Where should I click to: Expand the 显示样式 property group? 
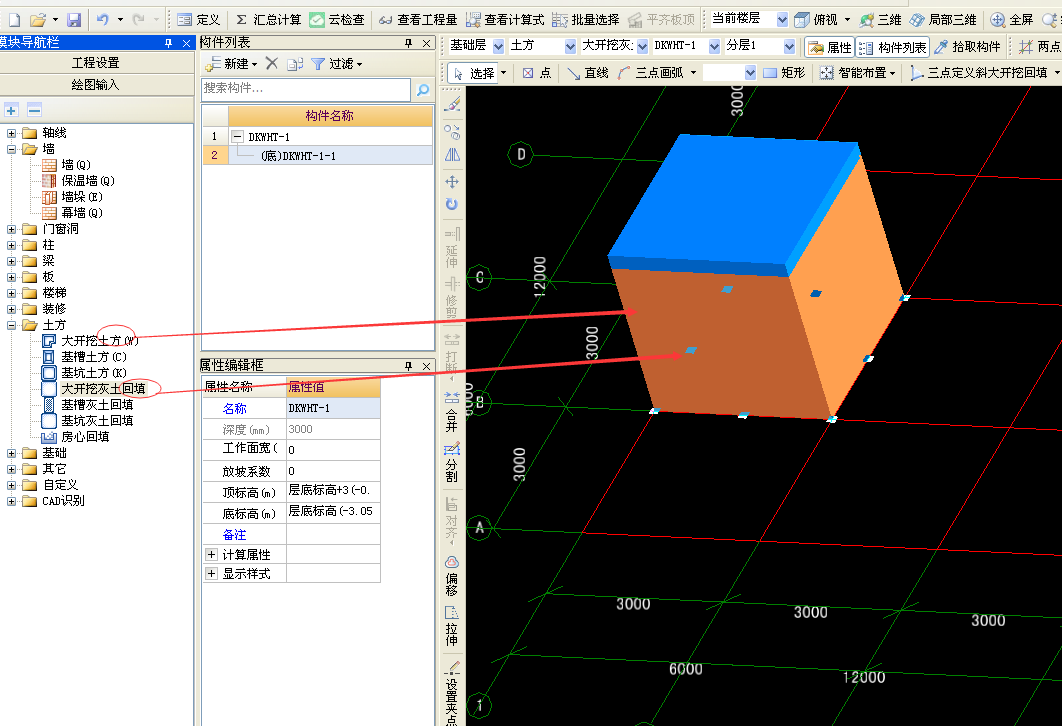click(x=211, y=574)
